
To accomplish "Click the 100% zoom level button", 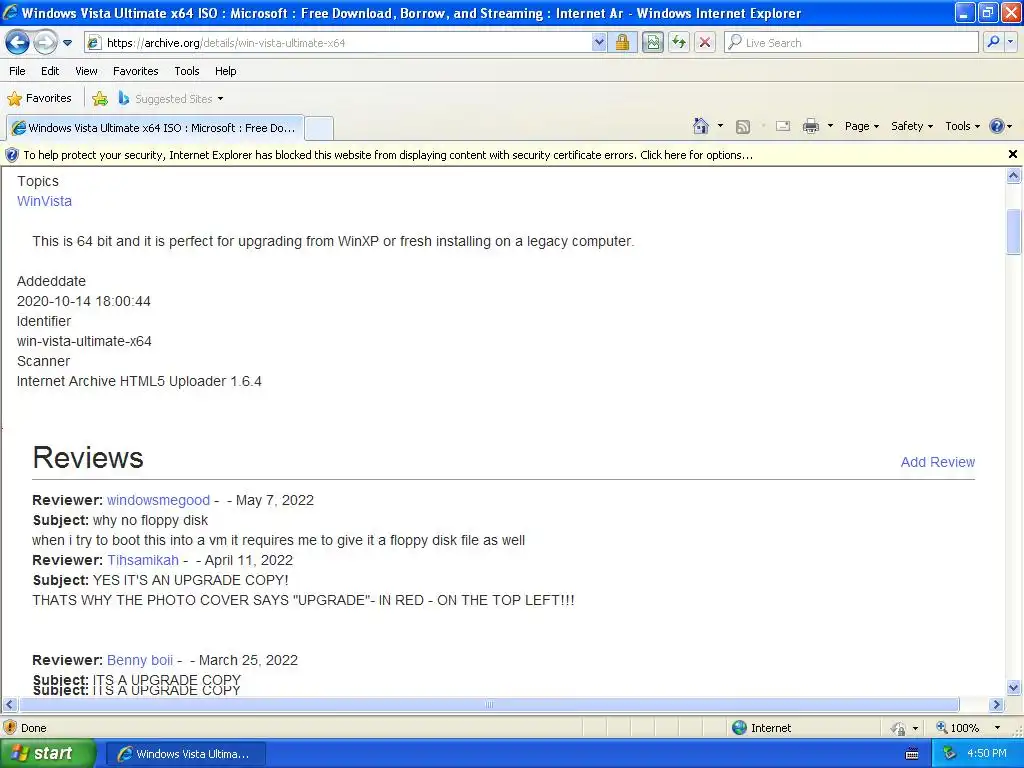I will pyautogui.click(x=958, y=728).
